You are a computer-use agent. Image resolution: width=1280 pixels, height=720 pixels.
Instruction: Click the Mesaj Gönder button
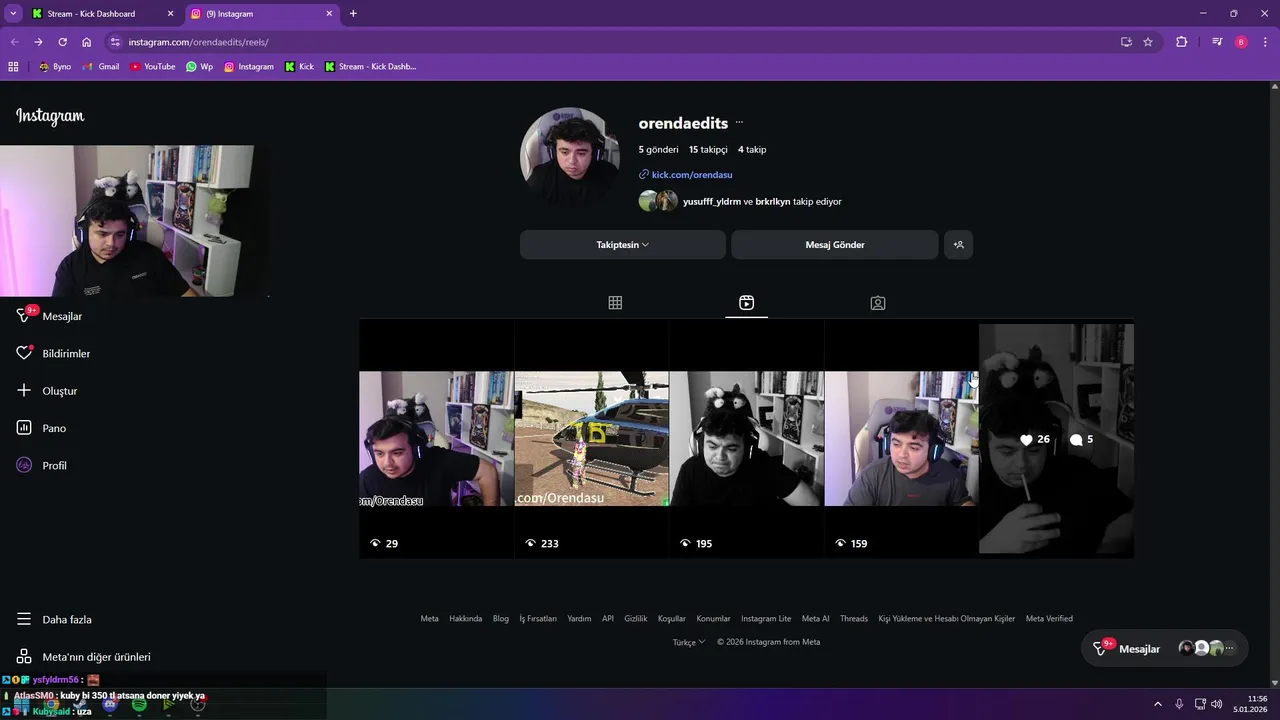tap(835, 245)
